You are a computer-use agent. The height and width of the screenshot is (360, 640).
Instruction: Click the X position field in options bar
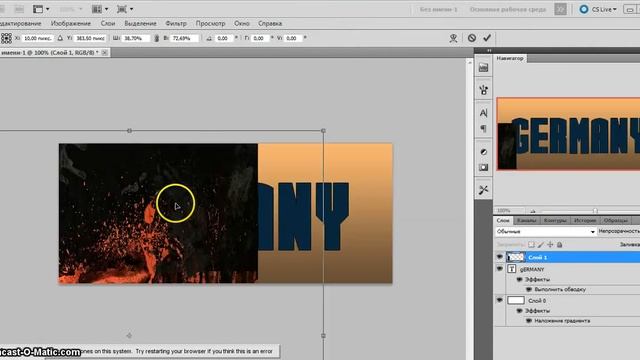38,38
